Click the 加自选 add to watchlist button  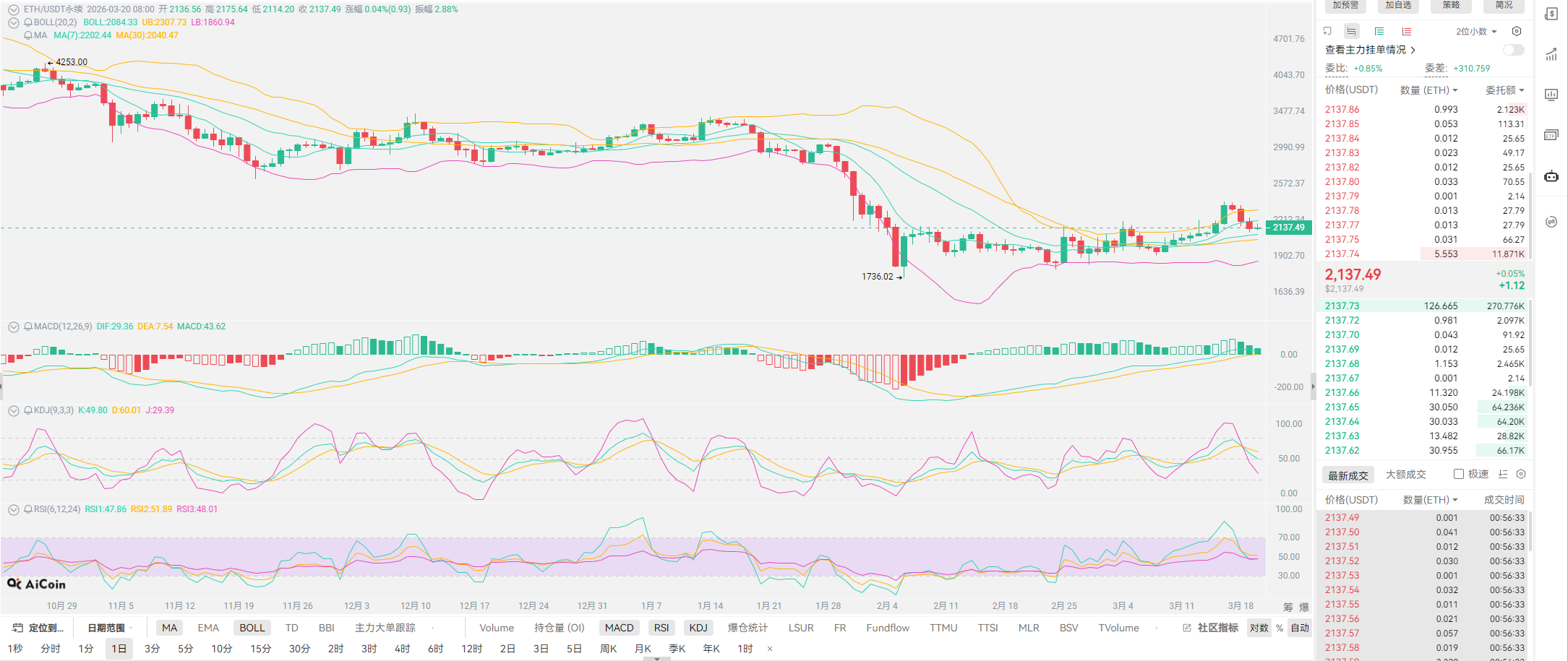1398,5
